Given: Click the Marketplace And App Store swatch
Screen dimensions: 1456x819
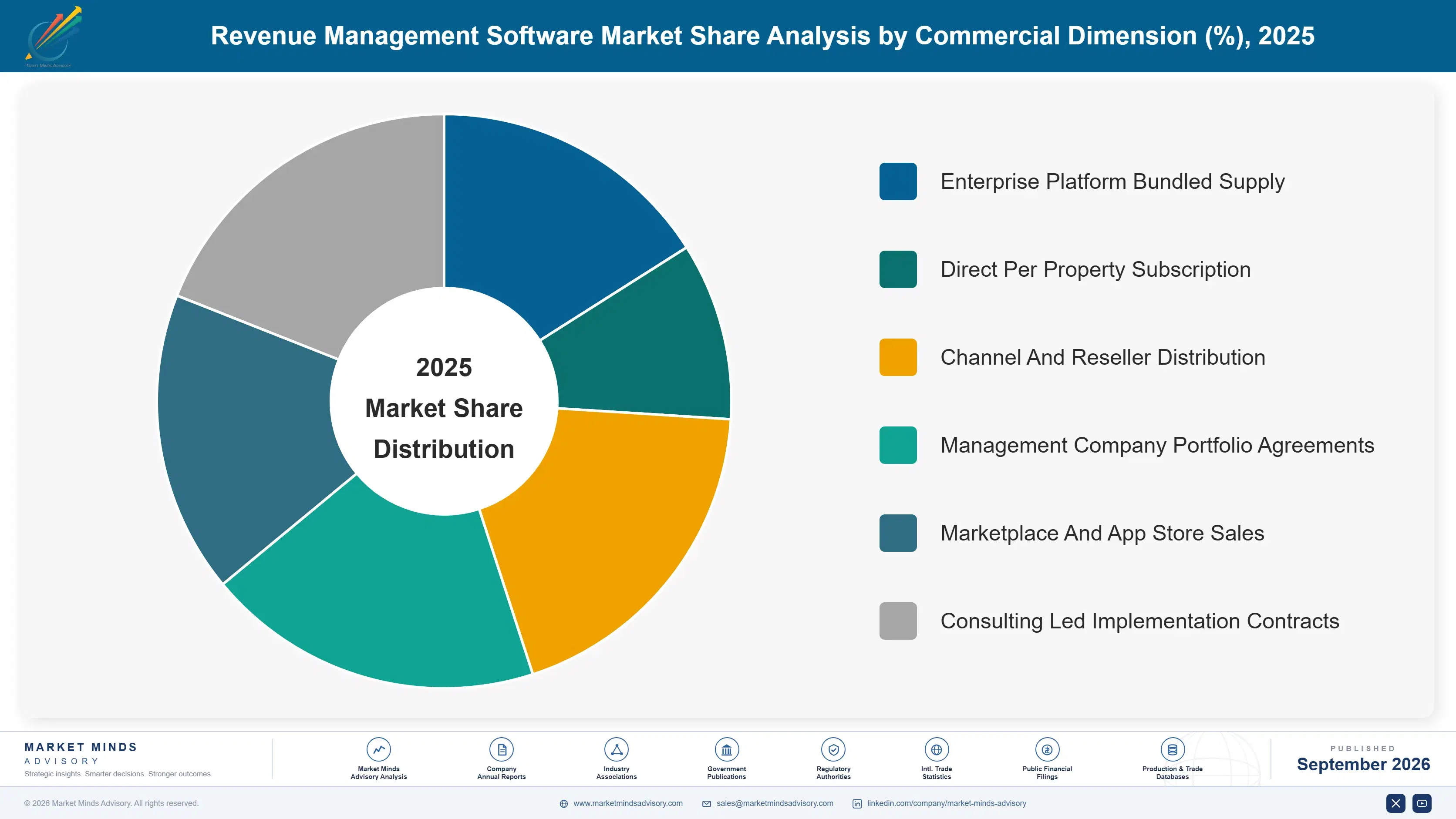Looking at the screenshot, I should point(897,533).
